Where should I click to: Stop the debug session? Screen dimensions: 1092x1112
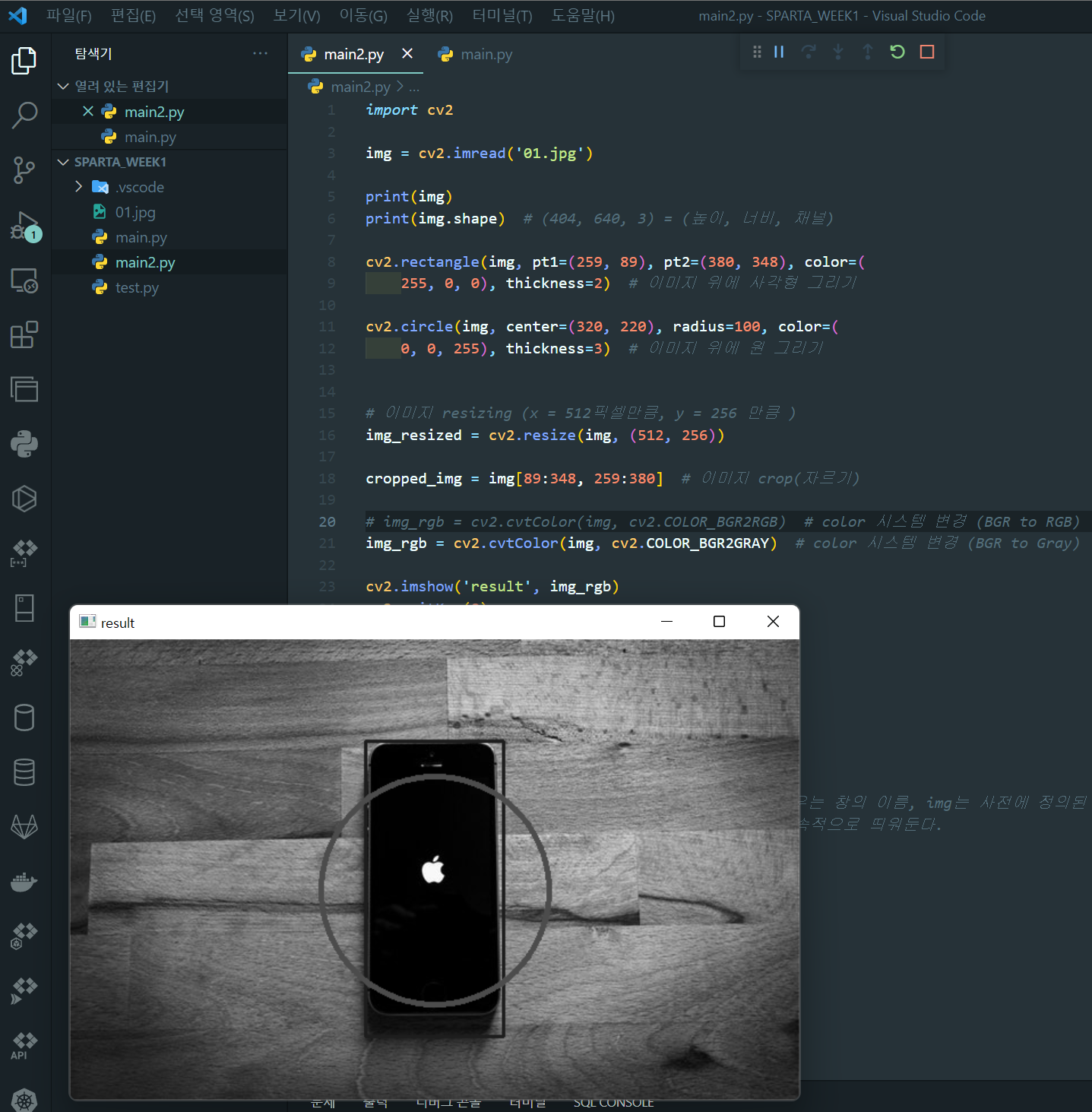927,52
